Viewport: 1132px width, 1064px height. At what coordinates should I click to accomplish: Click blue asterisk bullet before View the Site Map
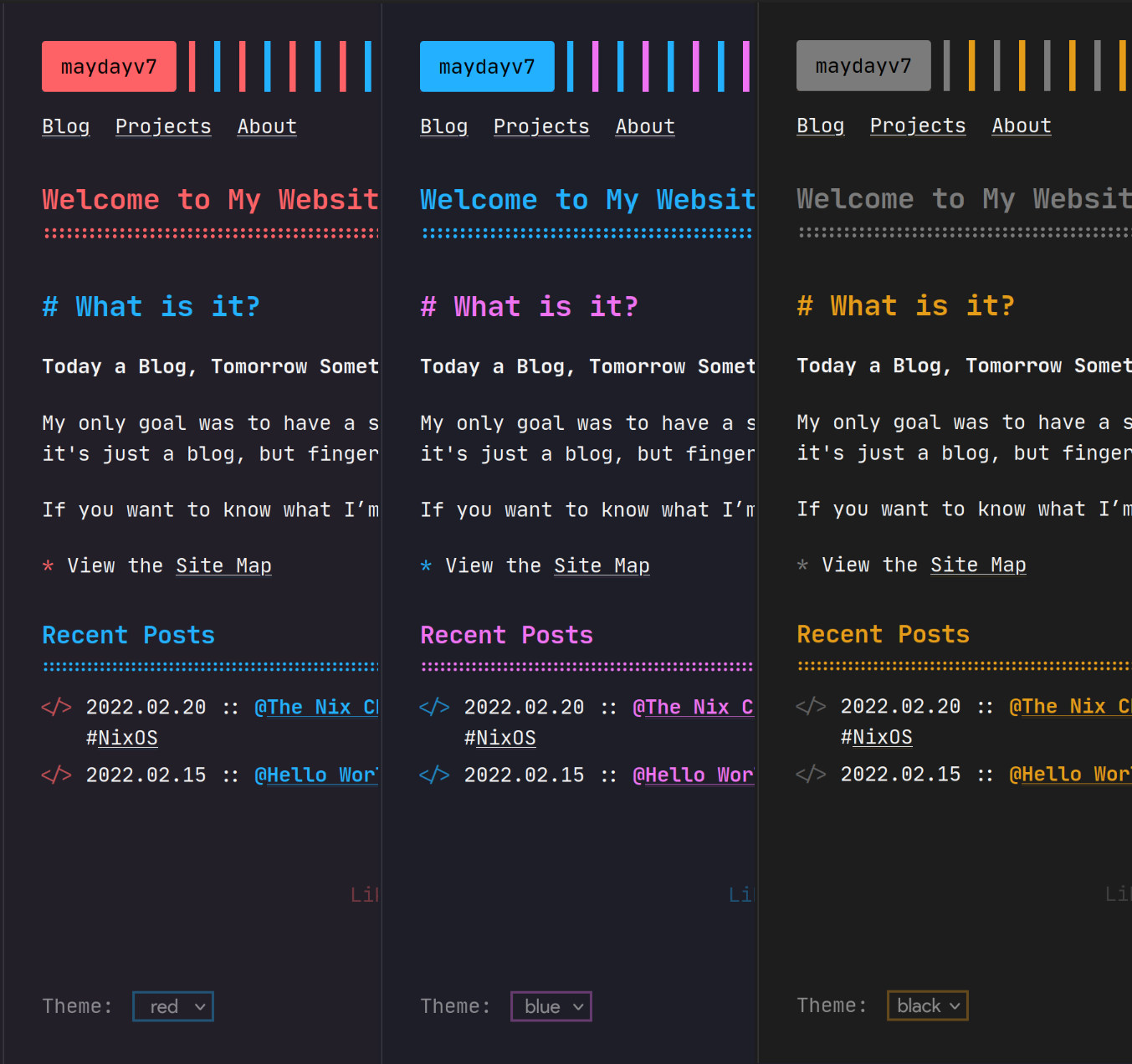(x=427, y=567)
